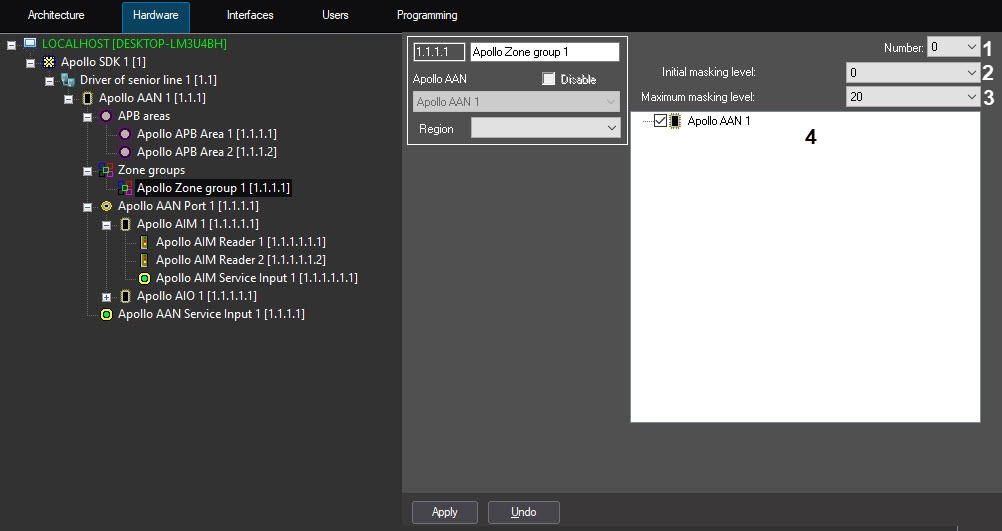Click the Apollo AIM Reader 1 icon
Image resolution: width=1002 pixels, height=531 pixels.
pyautogui.click(x=144, y=242)
